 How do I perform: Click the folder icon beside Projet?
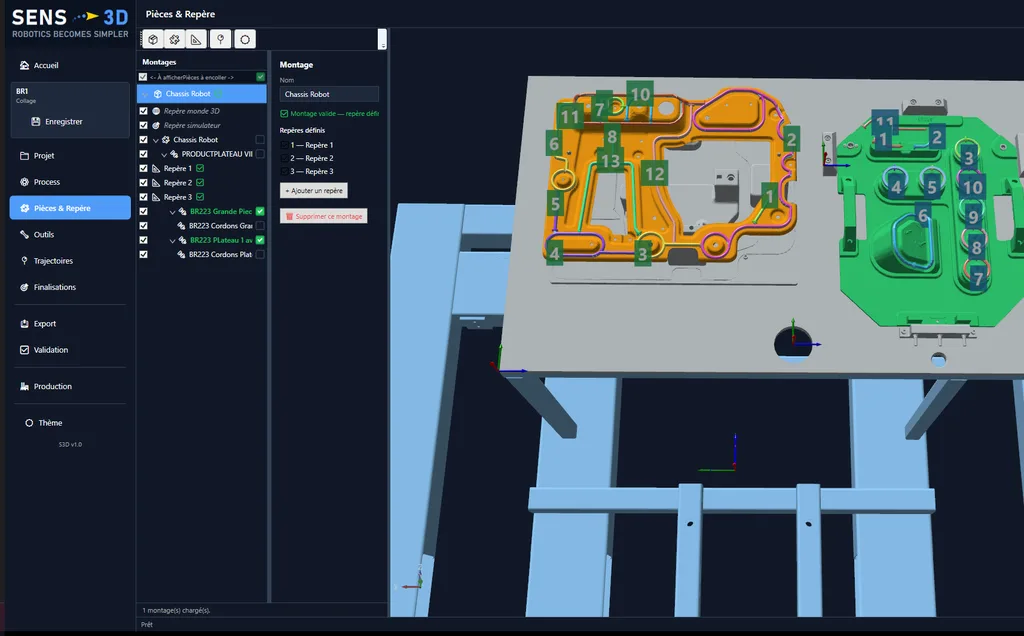[x=25, y=155]
